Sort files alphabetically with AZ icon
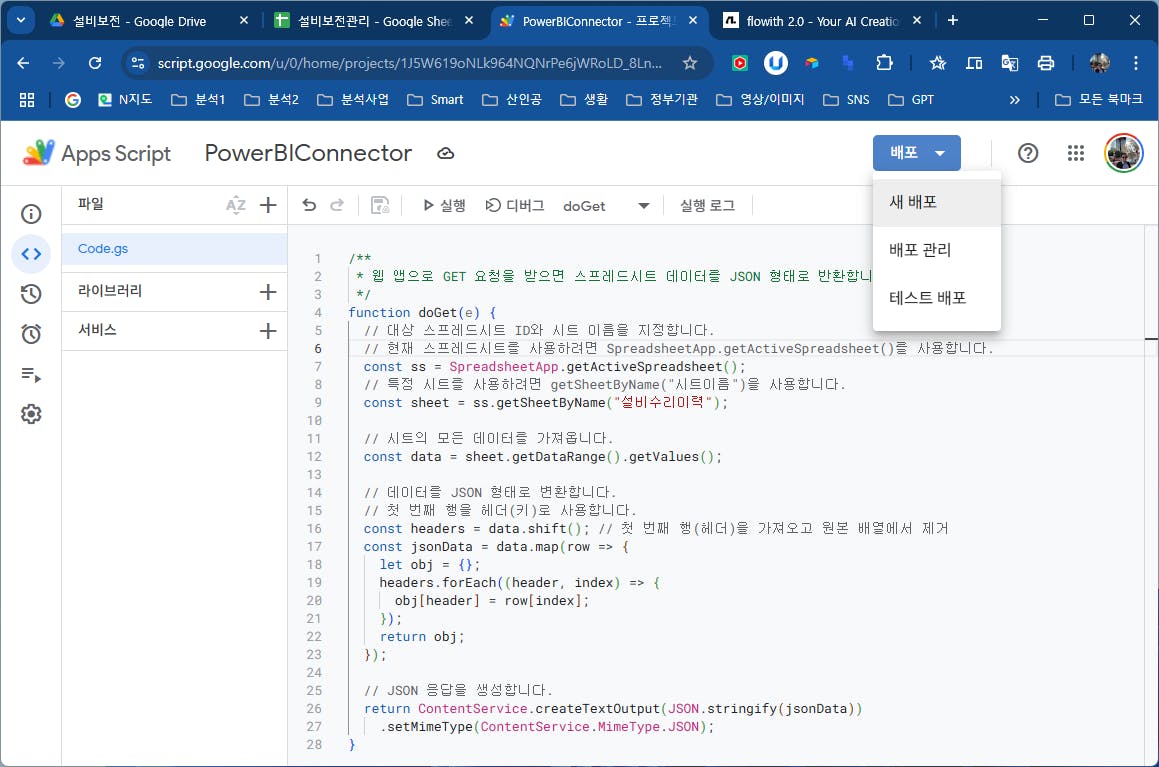1159x767 pixels. pyautogui.click(x=236, y=205)
